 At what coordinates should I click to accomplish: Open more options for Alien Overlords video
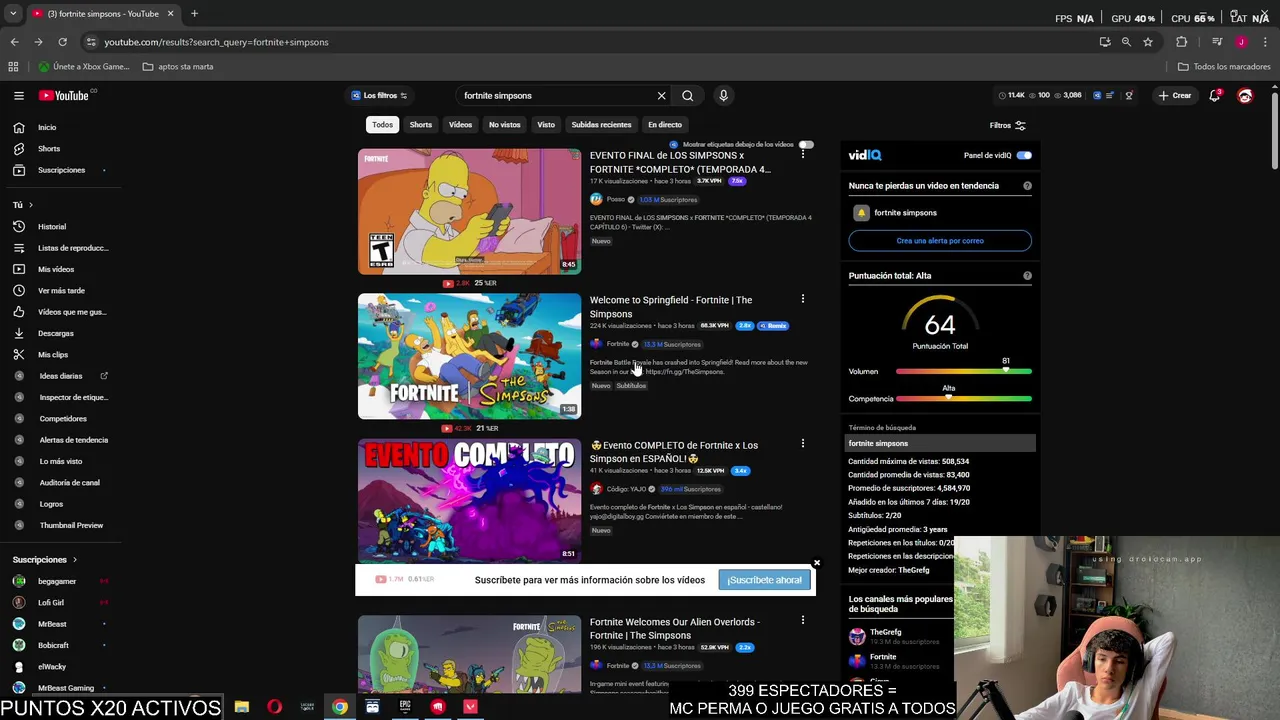pos(802,621)
